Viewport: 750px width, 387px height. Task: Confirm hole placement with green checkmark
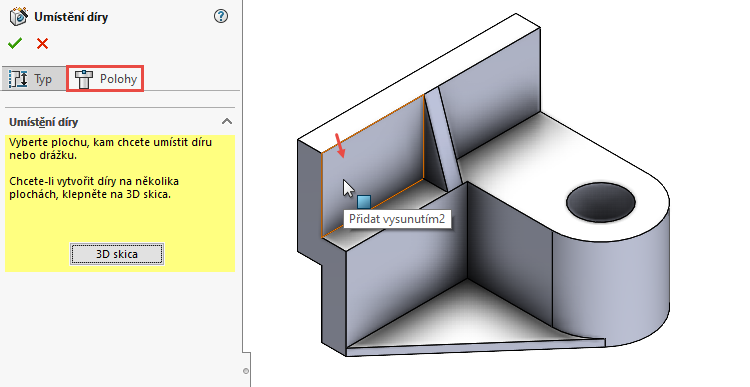point(15,44)
